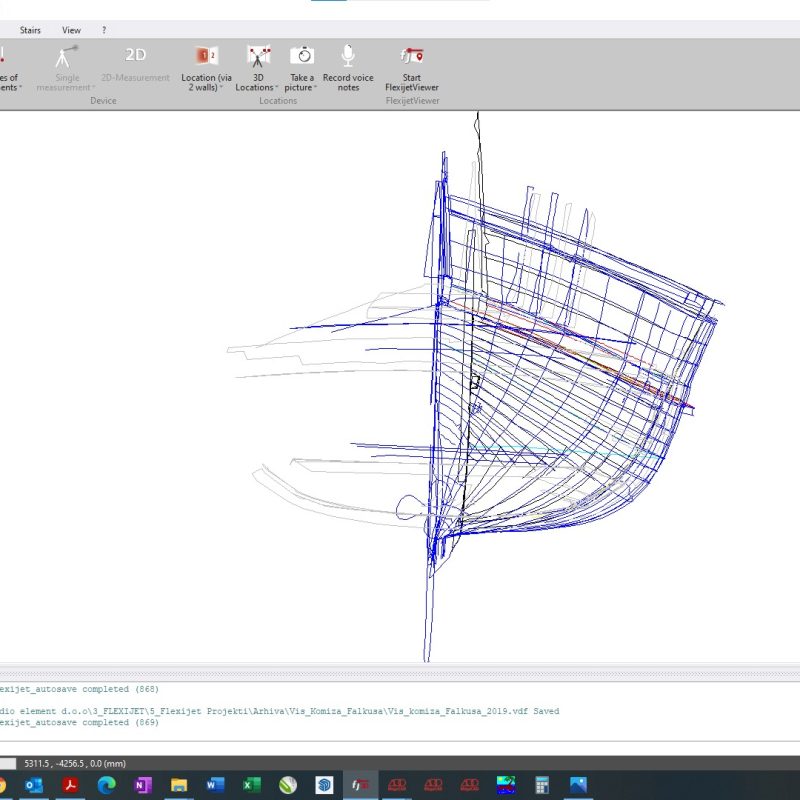Expand Location (via 2 walls) dropdown arrow
The image size is (800, 800).
(x=221, y=88)
